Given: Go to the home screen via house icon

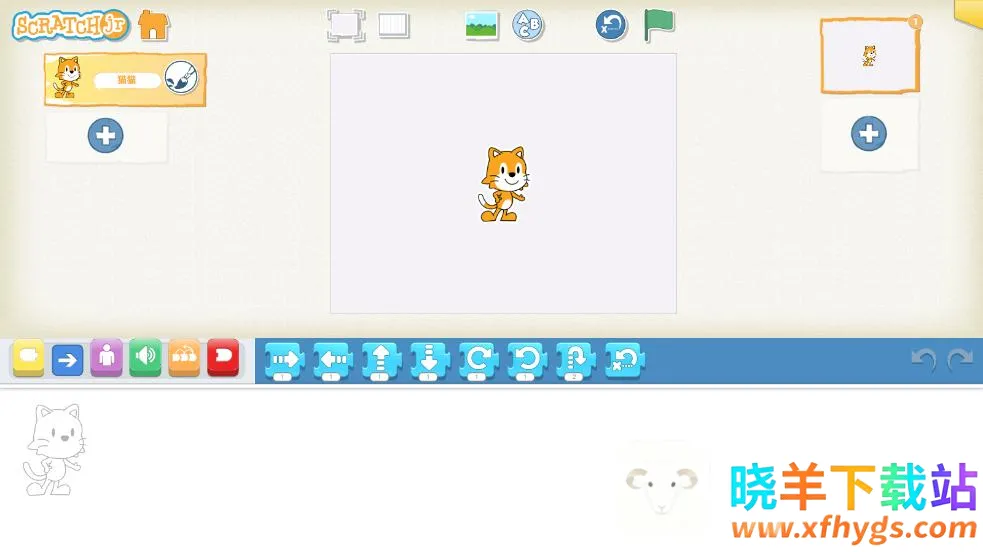Looking at the screenshot, I should click(x=153, y=25).
